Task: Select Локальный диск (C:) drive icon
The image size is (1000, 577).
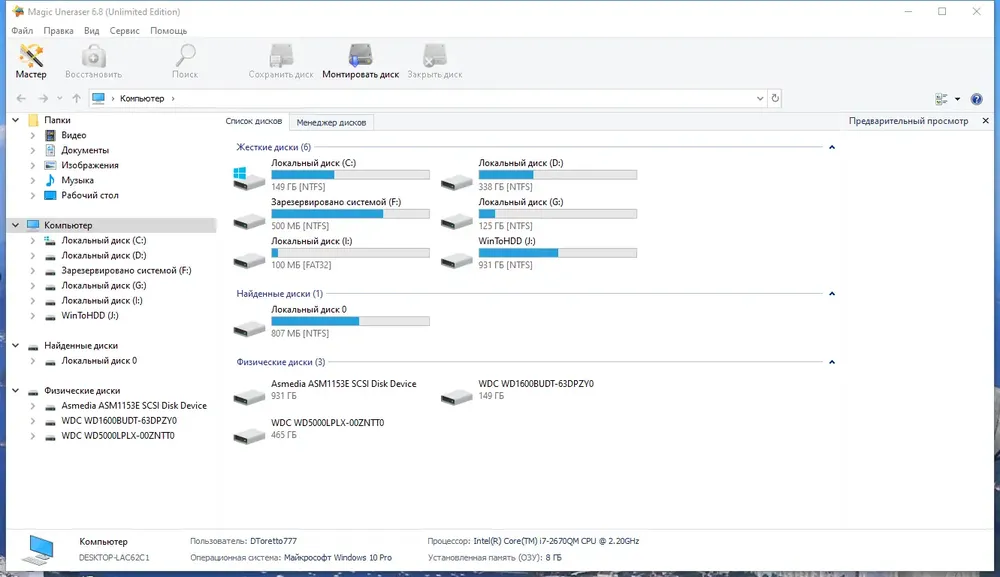Action: click(249, 178)
